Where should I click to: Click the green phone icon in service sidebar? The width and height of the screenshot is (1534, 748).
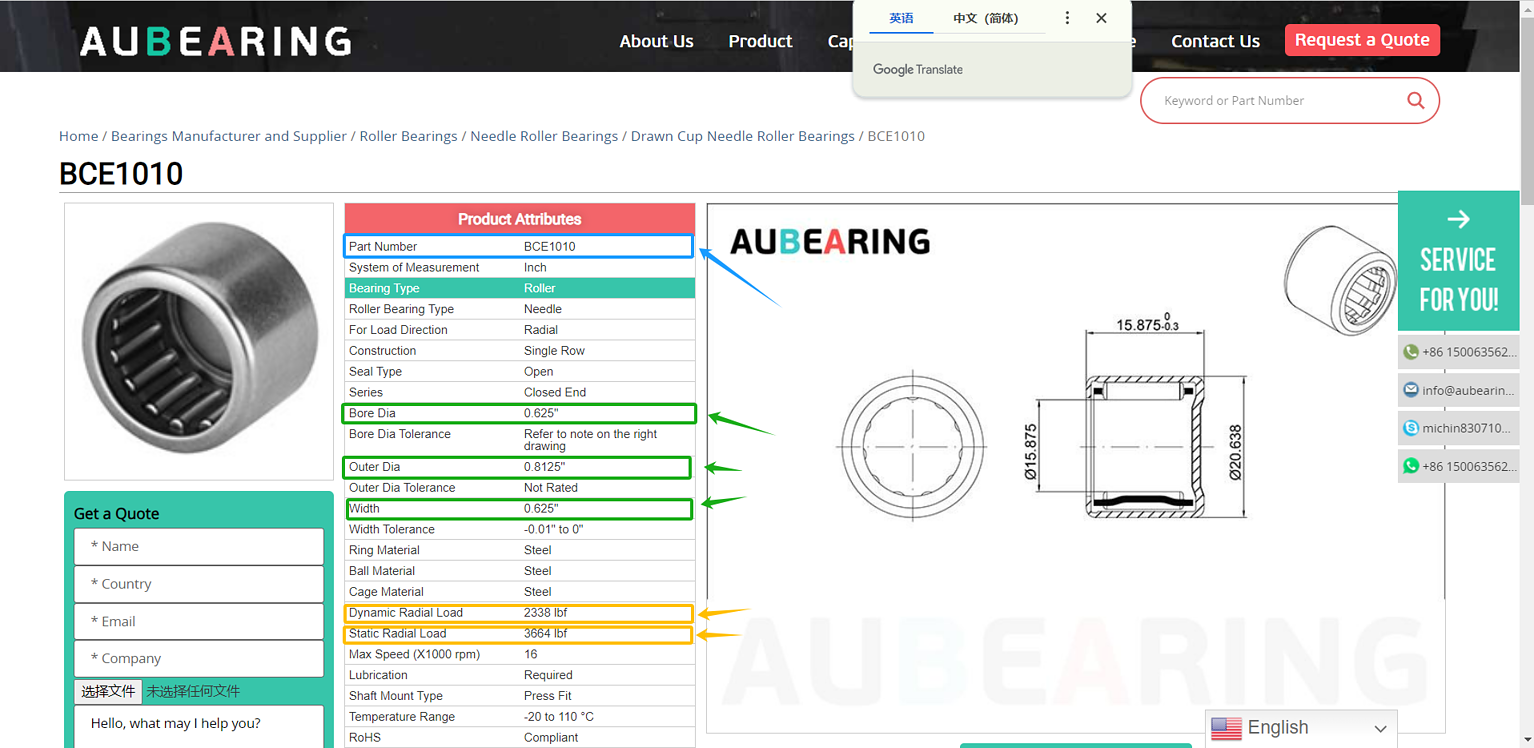pyautogui.click(x=1410, y=352)
